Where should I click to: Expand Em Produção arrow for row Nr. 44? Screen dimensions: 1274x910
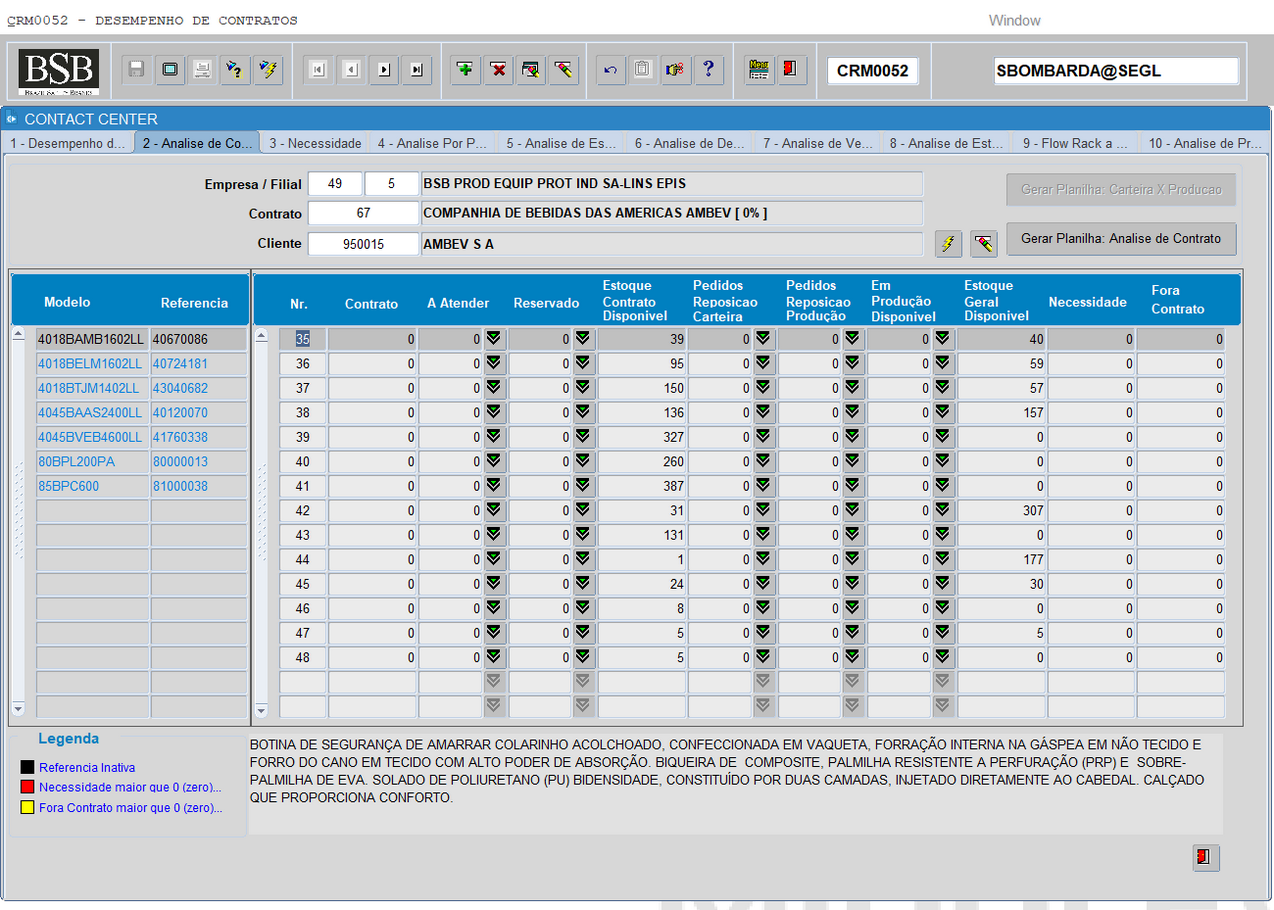coord(942,559)
